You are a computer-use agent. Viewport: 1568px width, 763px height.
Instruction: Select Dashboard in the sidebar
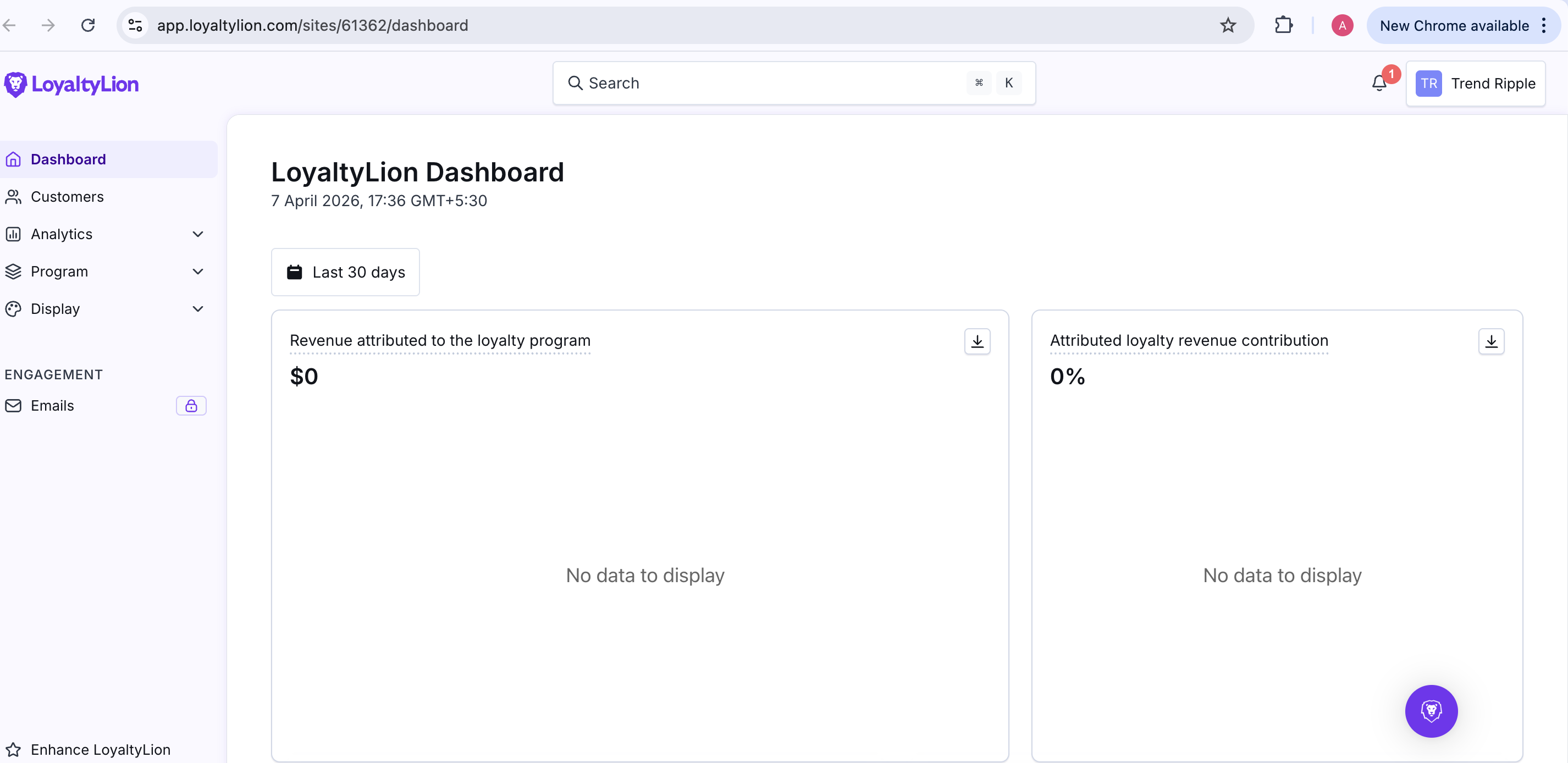click(68, 159)
